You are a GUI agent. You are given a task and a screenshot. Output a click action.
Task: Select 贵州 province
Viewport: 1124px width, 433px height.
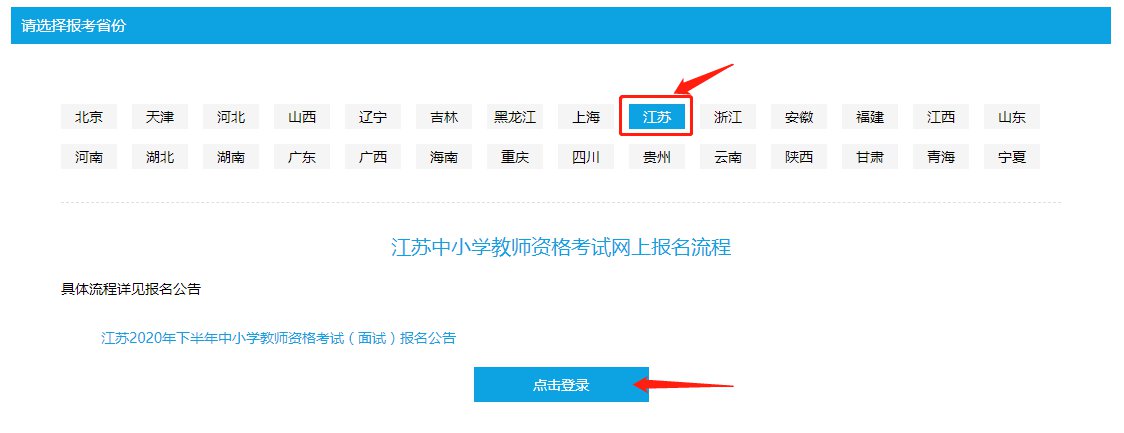[x=657, y=157]
